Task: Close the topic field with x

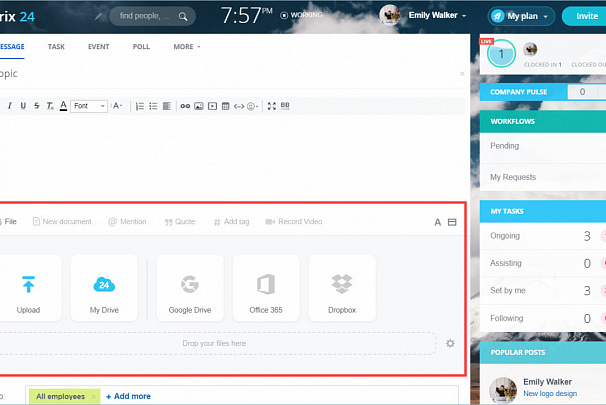Action: point(462,73)
